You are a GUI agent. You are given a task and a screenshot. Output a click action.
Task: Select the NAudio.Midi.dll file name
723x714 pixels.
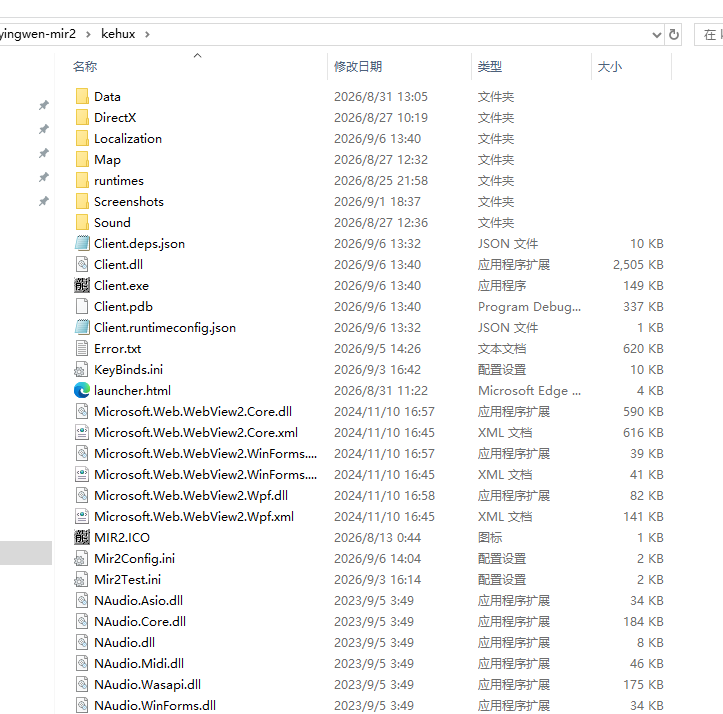139,663
